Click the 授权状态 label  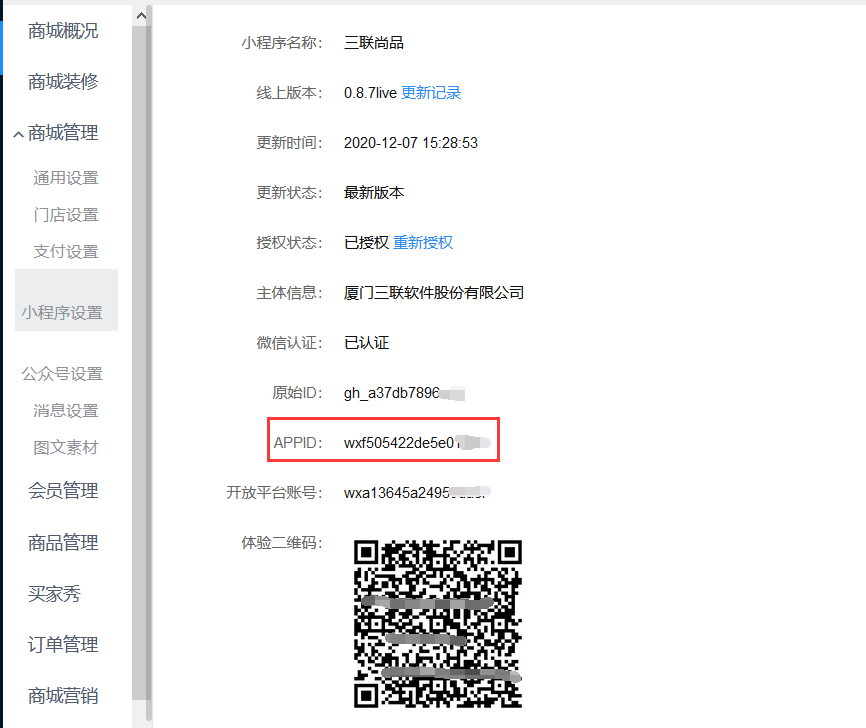(x=289, y=242)
